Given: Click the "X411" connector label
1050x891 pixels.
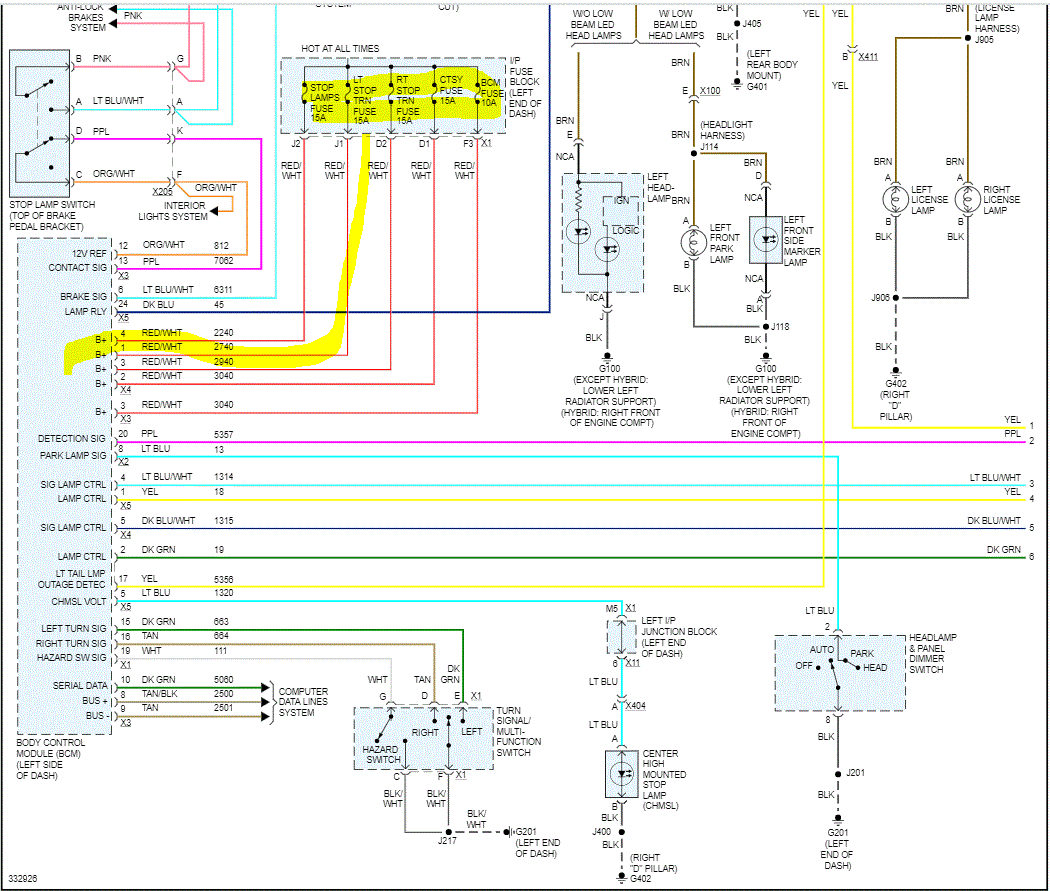Looking at the screenshot, I should [868, 57].
